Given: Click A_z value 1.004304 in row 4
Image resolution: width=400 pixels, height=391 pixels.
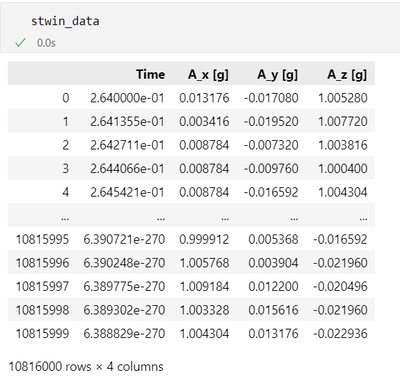Looking at the screenshot, I should tap(343, 192).
